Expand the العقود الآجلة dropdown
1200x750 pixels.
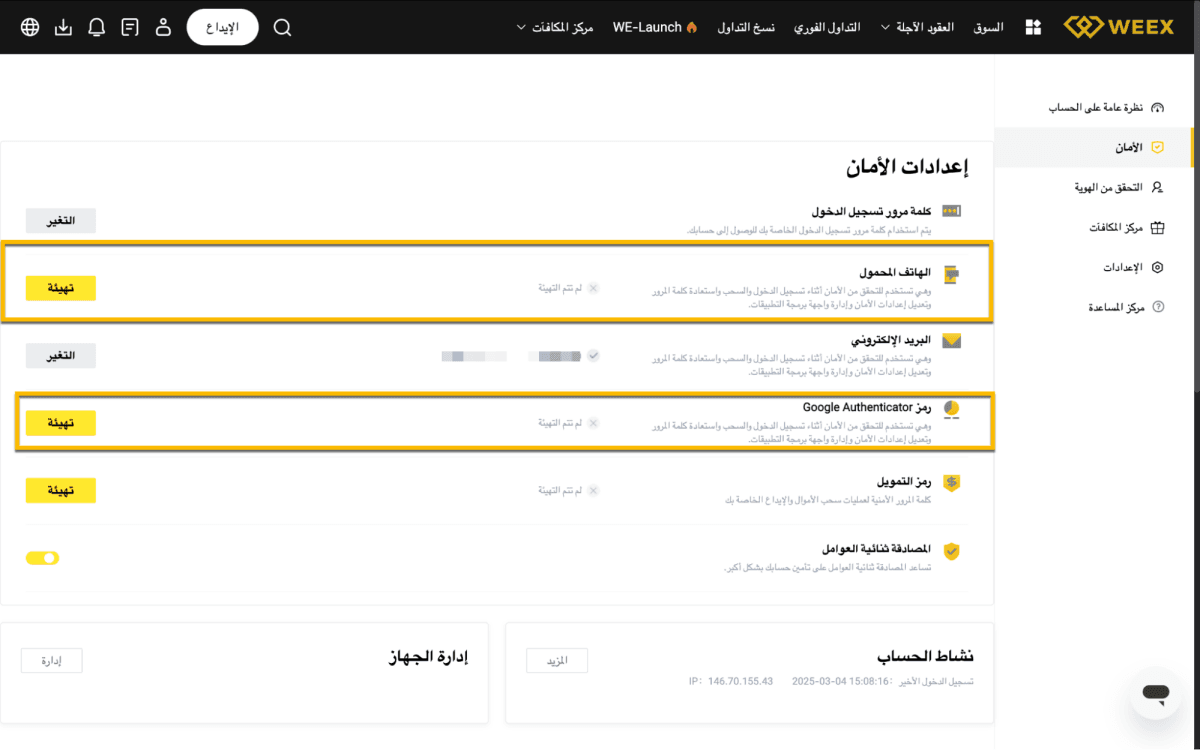coord(916,27)
